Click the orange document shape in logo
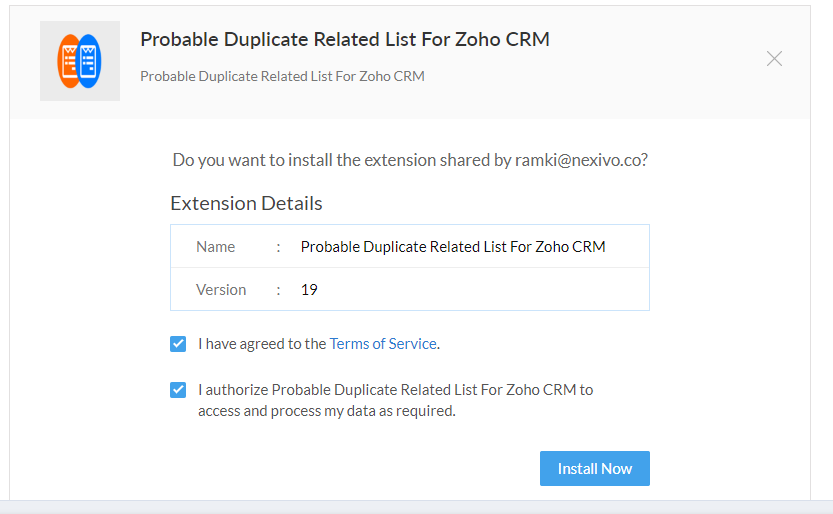 [x=68, y=61]
